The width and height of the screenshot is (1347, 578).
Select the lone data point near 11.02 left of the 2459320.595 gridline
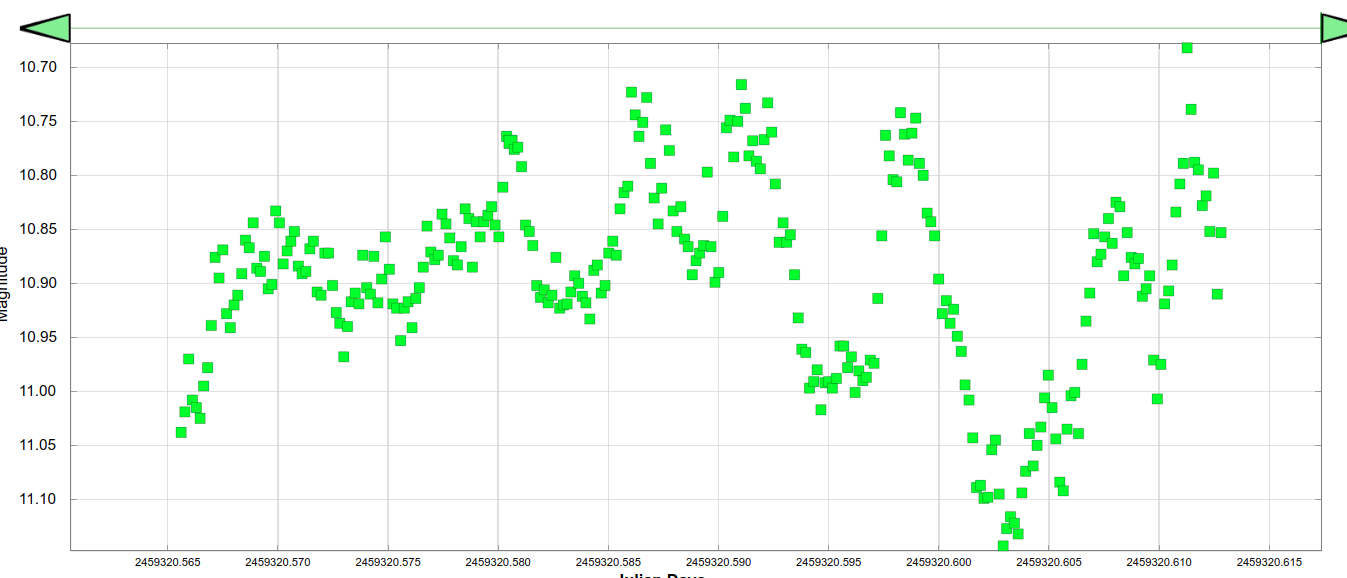[x=821, y=410]
